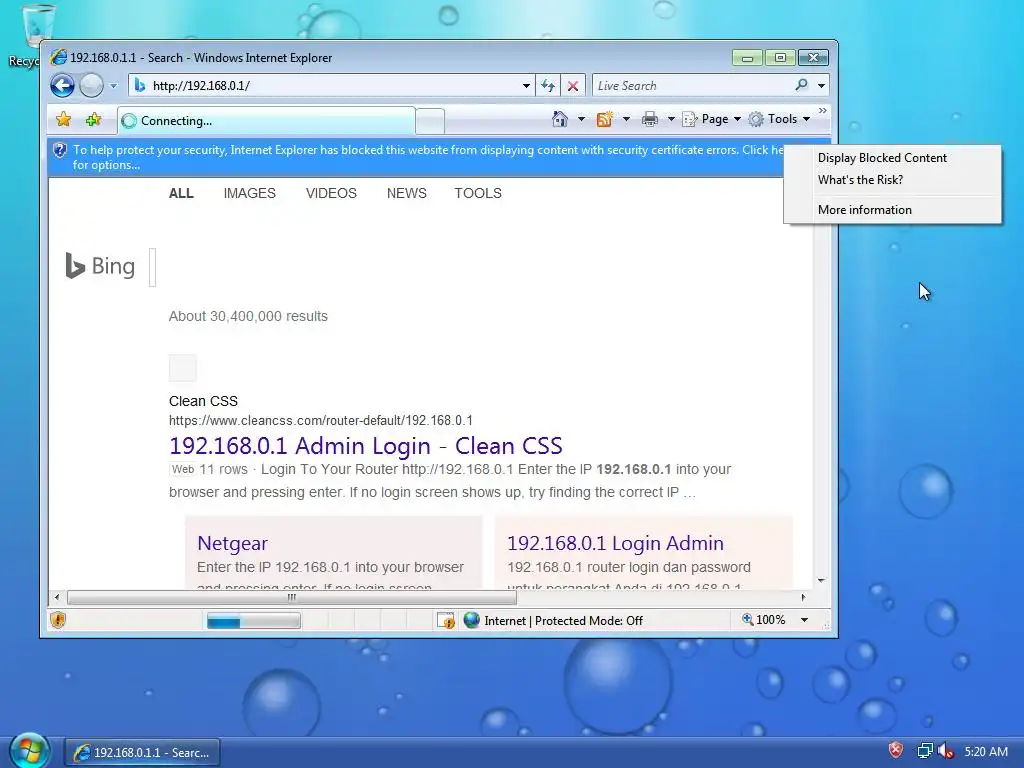
Task: Open recent pages dropdown beside Forward button
Action: point(113,86)
